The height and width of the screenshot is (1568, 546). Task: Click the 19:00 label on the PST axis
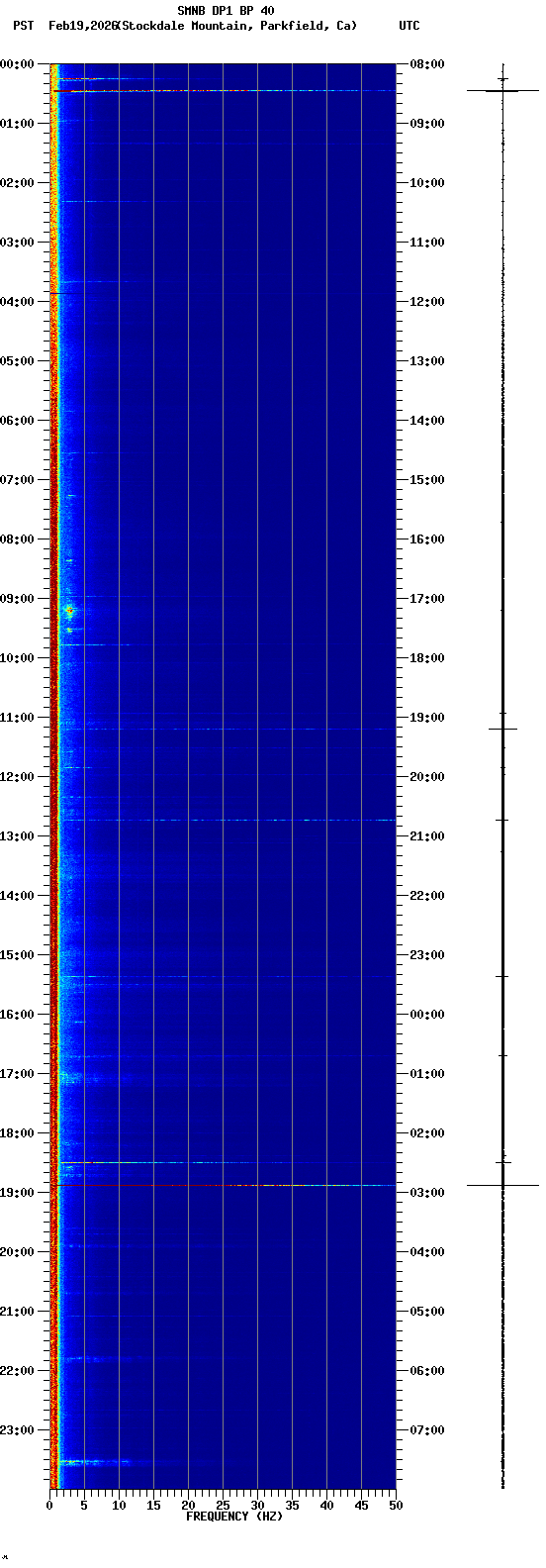point(17,1193)
